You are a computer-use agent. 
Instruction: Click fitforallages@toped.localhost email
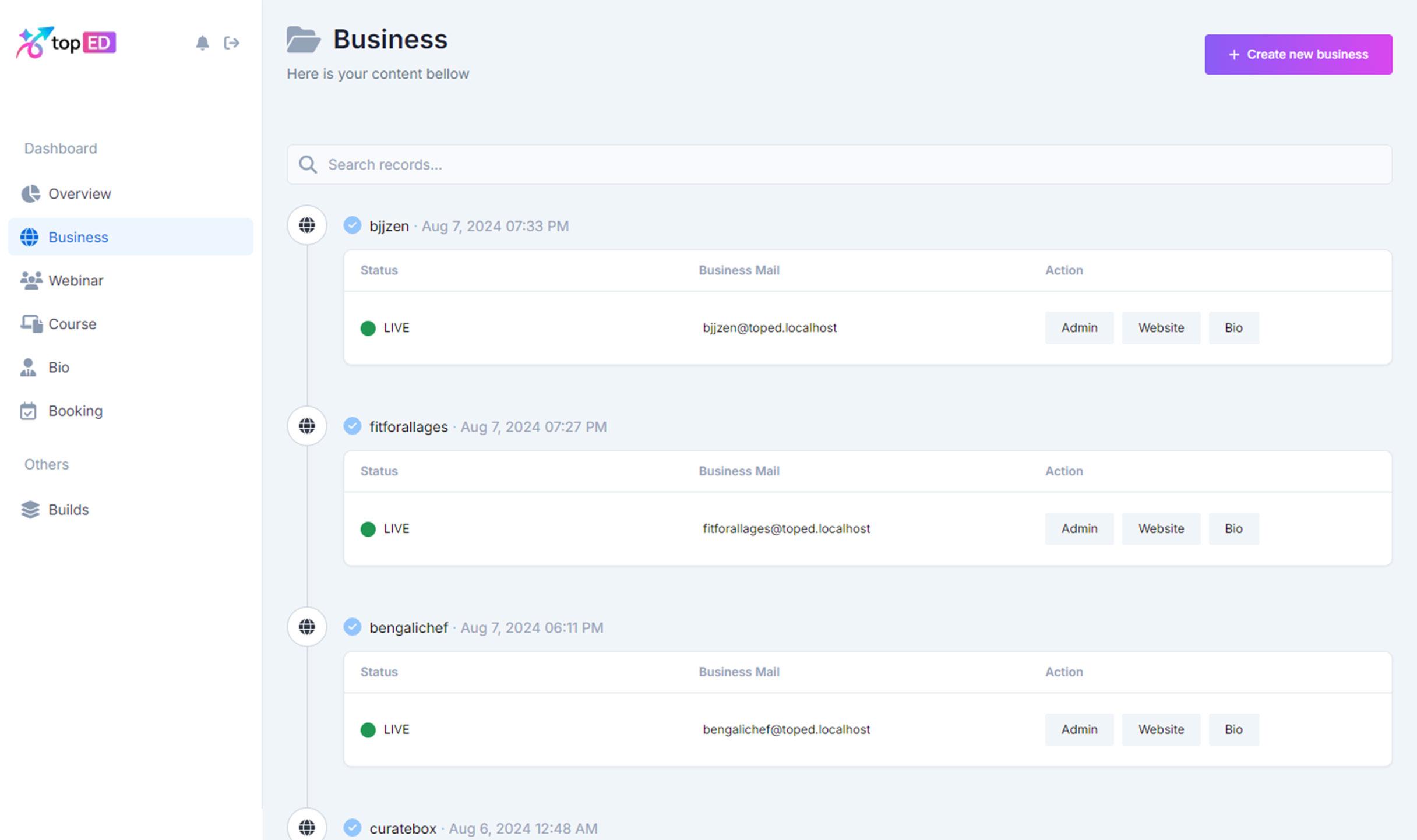[786, 529]
